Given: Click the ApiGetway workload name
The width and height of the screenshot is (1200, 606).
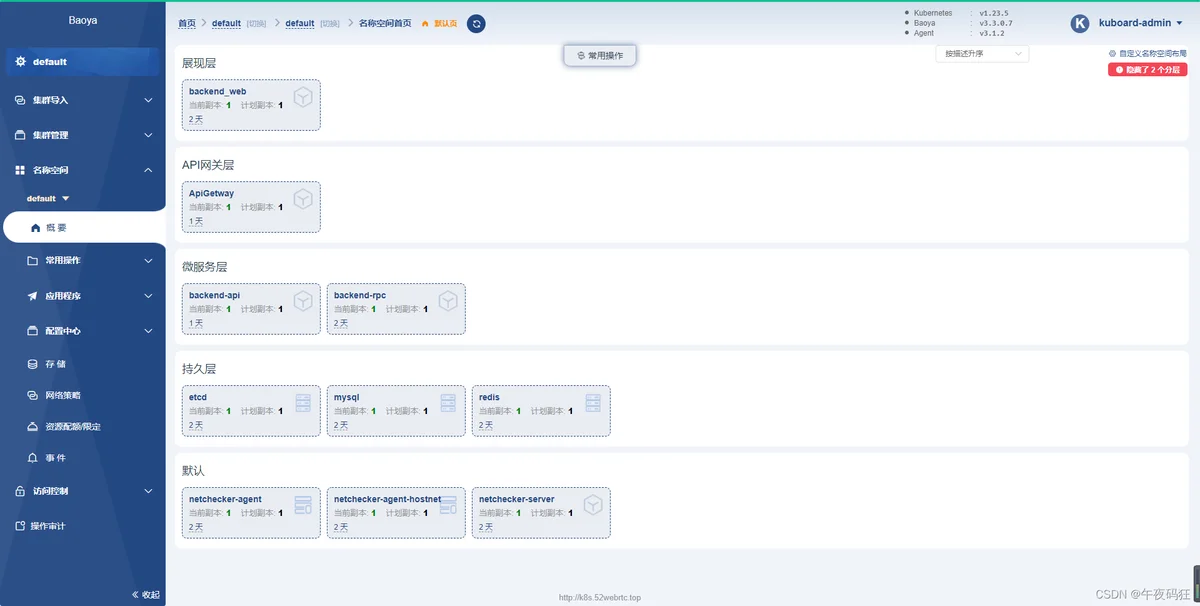Looking at the screenshot, I should 211,193.
